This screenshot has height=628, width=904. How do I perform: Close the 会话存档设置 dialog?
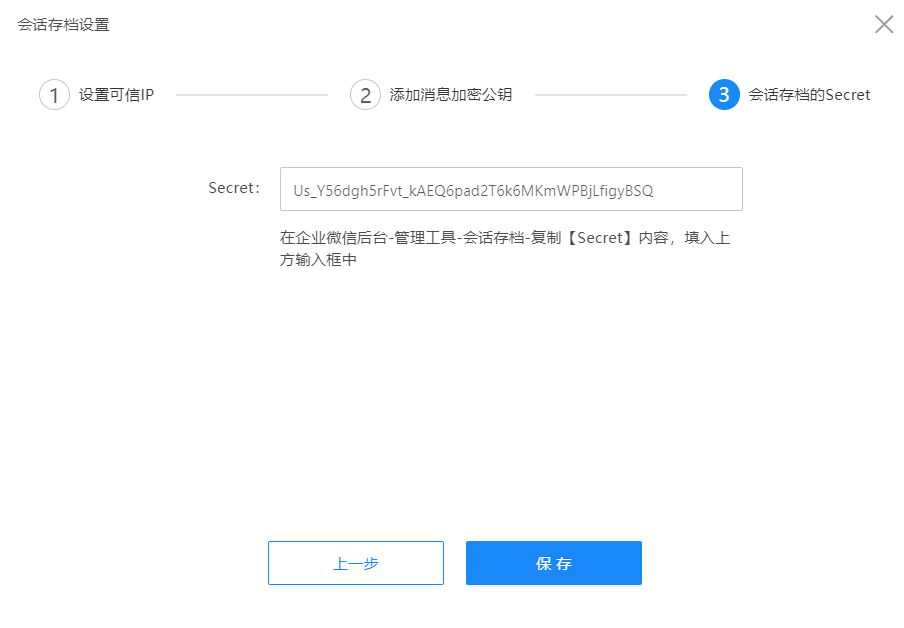click(884, 24)
